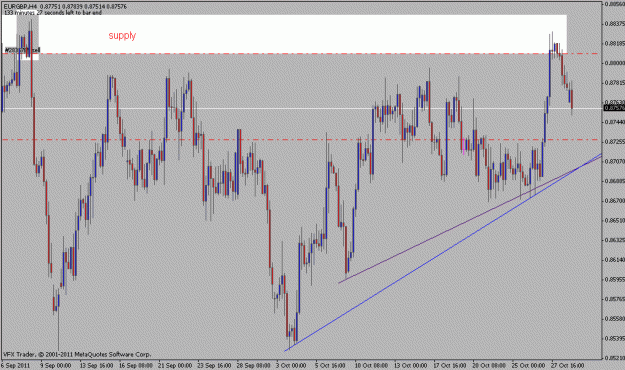Image resolution: width=625 pixels, height=370 pixels.
Task: Click the '23 Sep 16:00' time label
Action: (x=214, y=365)
